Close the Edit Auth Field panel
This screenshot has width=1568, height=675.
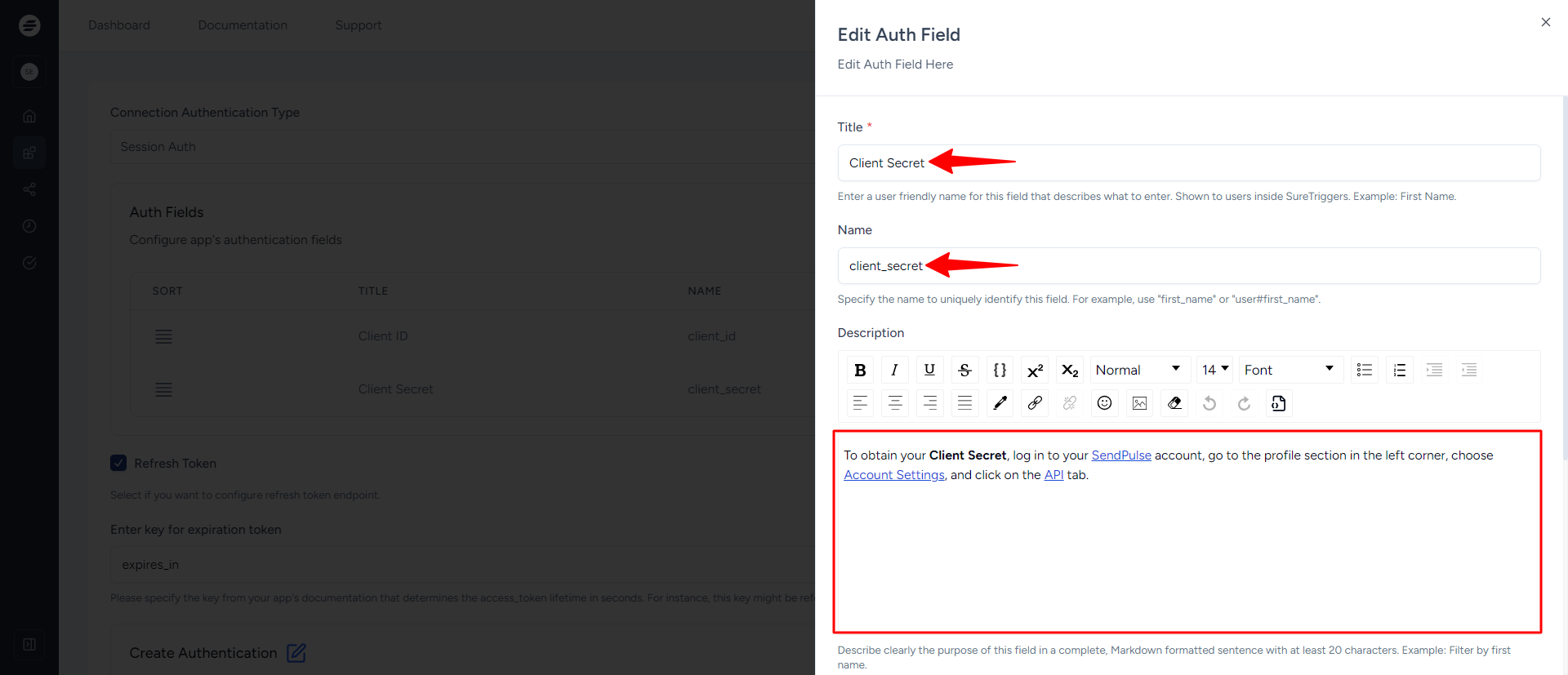coord(1545,22)
